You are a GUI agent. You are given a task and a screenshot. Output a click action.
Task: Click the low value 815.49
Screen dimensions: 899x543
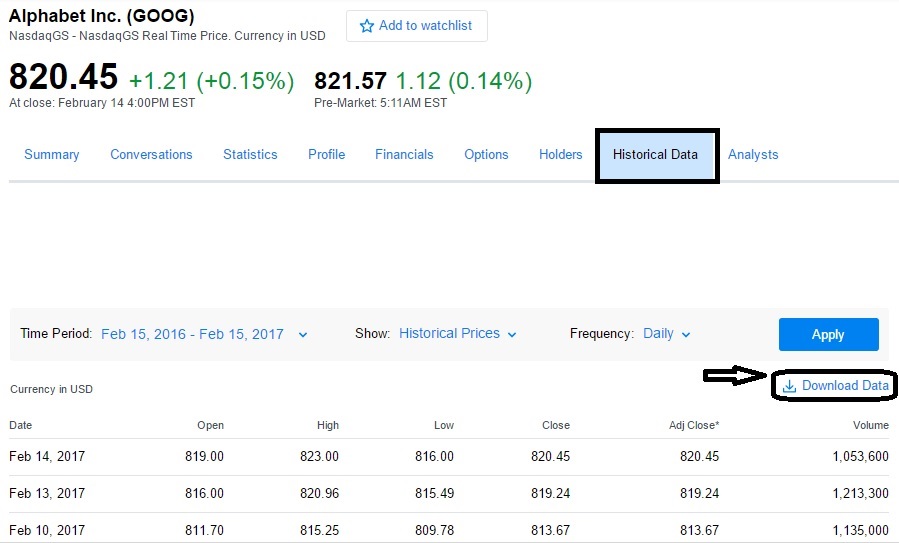(435, 494)
